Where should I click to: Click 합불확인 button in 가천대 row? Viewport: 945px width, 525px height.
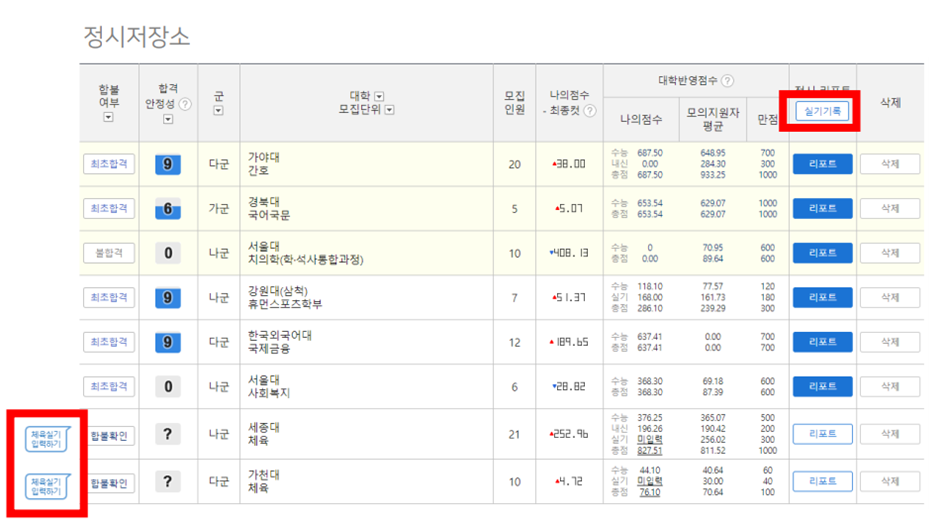[x=110, y=483]
